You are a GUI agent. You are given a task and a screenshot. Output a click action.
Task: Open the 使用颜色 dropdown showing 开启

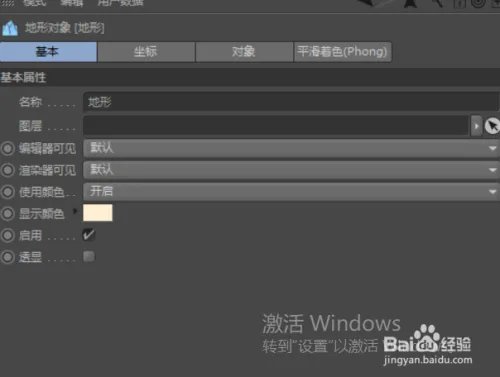click(x=291, y=191)
